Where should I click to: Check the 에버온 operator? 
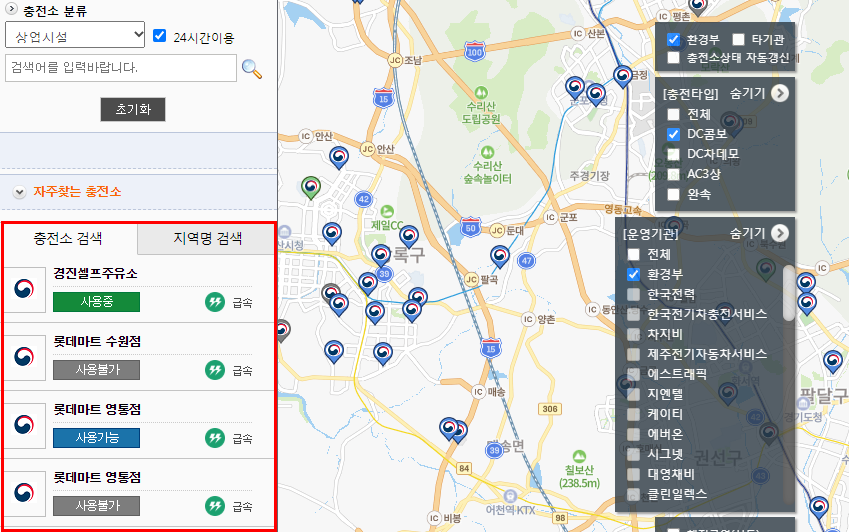[633, 434]
